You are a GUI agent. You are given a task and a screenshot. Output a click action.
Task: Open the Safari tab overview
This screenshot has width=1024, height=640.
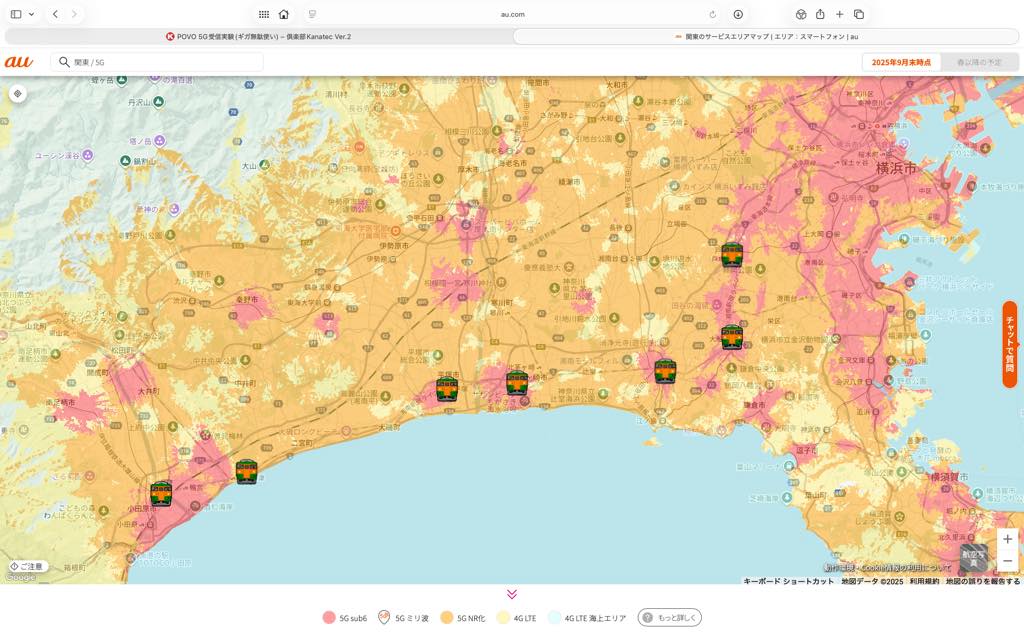[x=859, y=14]
